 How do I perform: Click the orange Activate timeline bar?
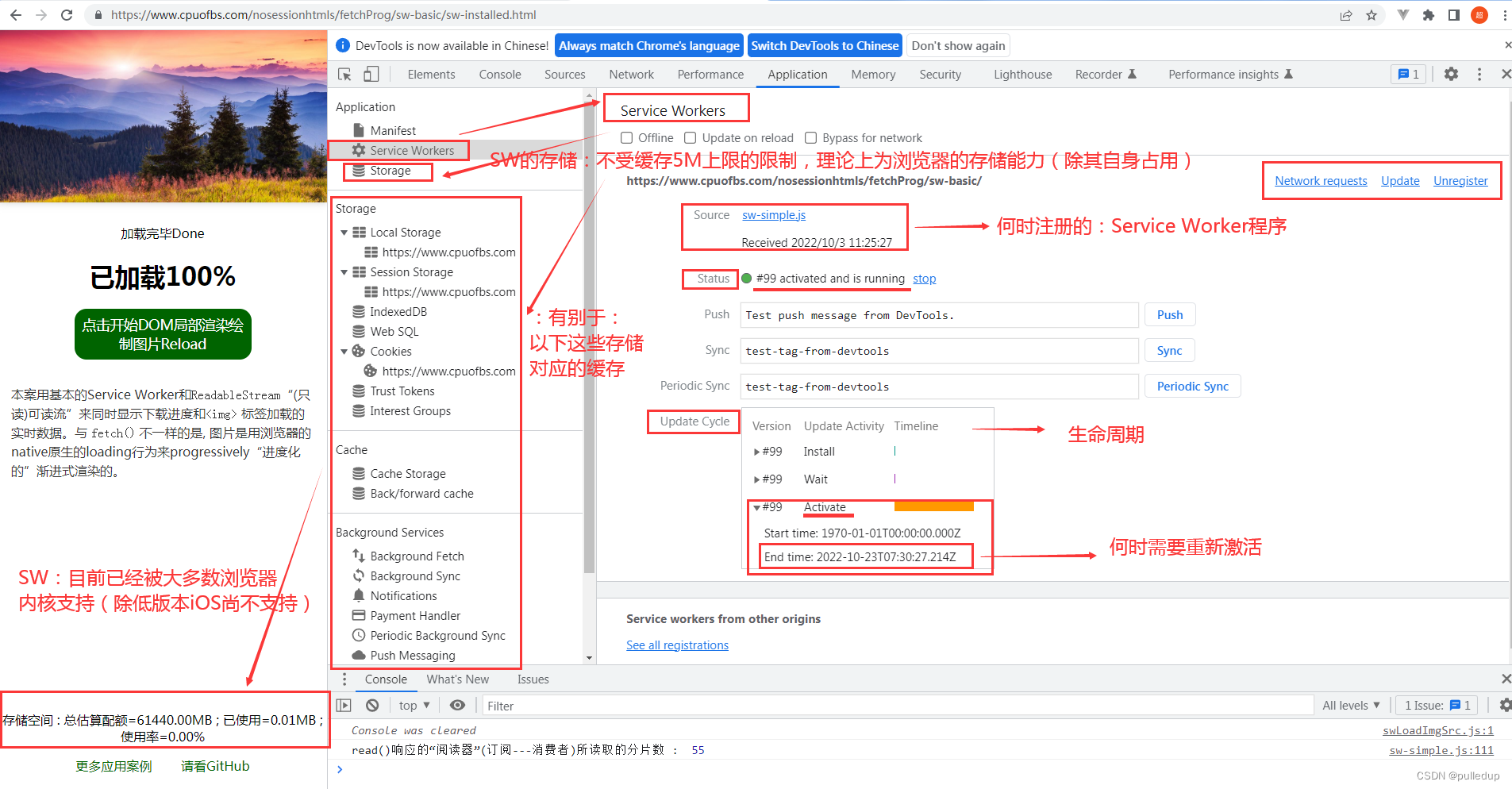(933, 506)
